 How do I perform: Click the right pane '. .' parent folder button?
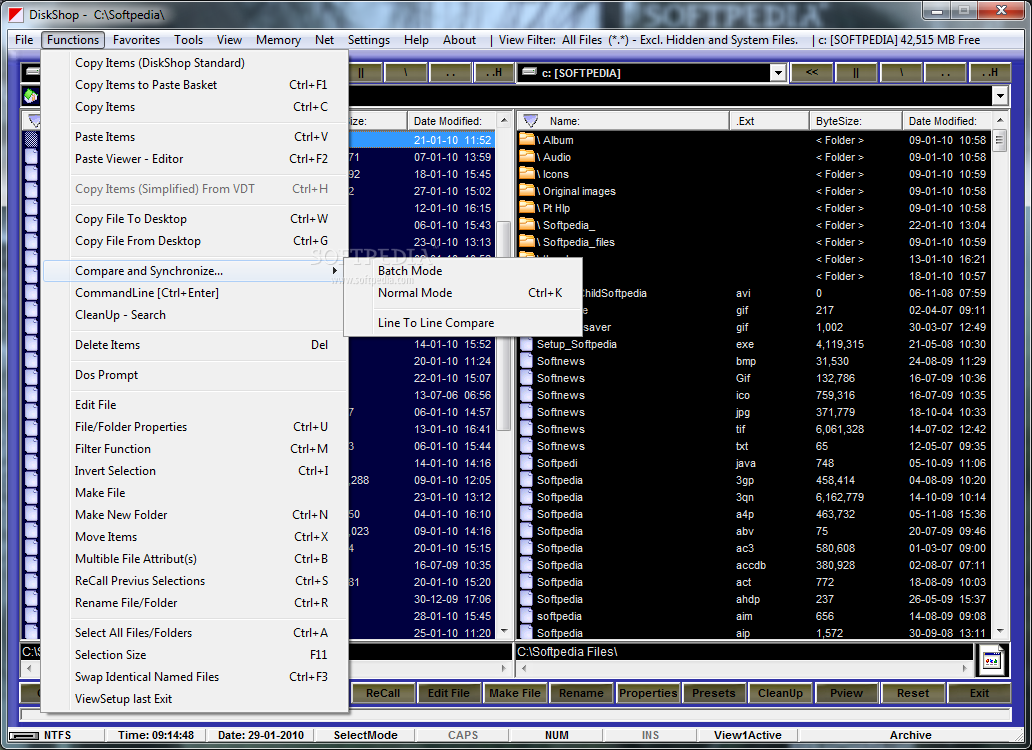tap(945, 72)
